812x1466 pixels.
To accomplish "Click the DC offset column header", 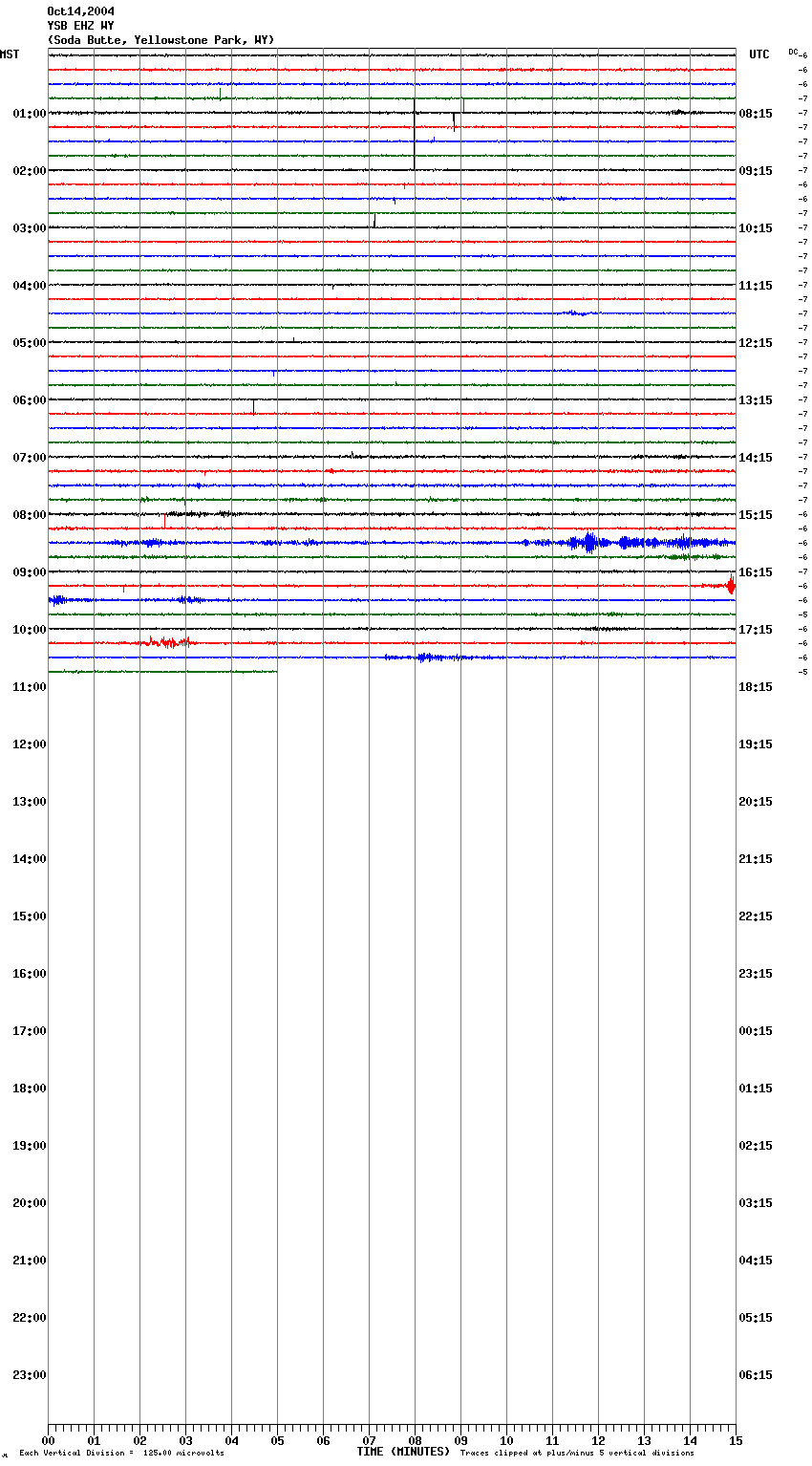I will (x=793, y=52).
